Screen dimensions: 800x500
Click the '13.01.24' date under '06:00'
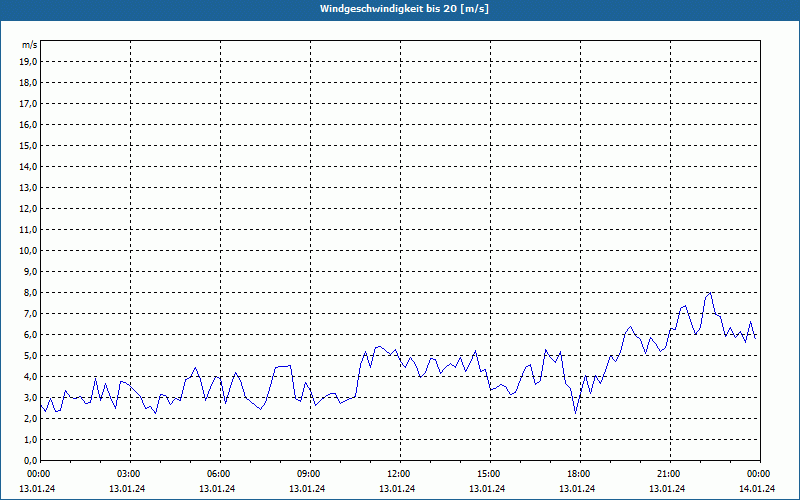(217, 489)
